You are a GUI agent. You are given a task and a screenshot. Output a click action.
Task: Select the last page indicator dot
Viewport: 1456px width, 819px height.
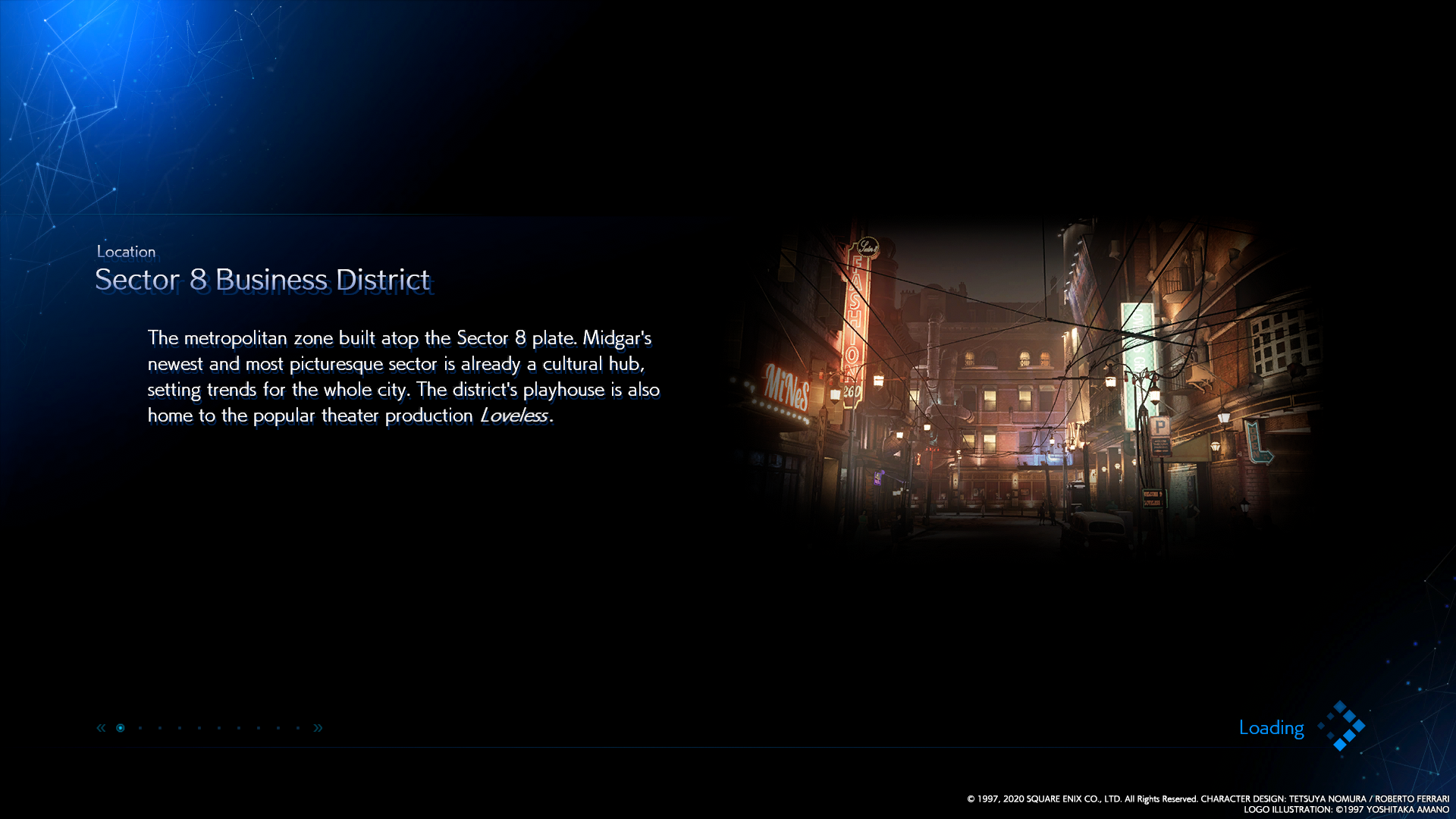[298, 728]
